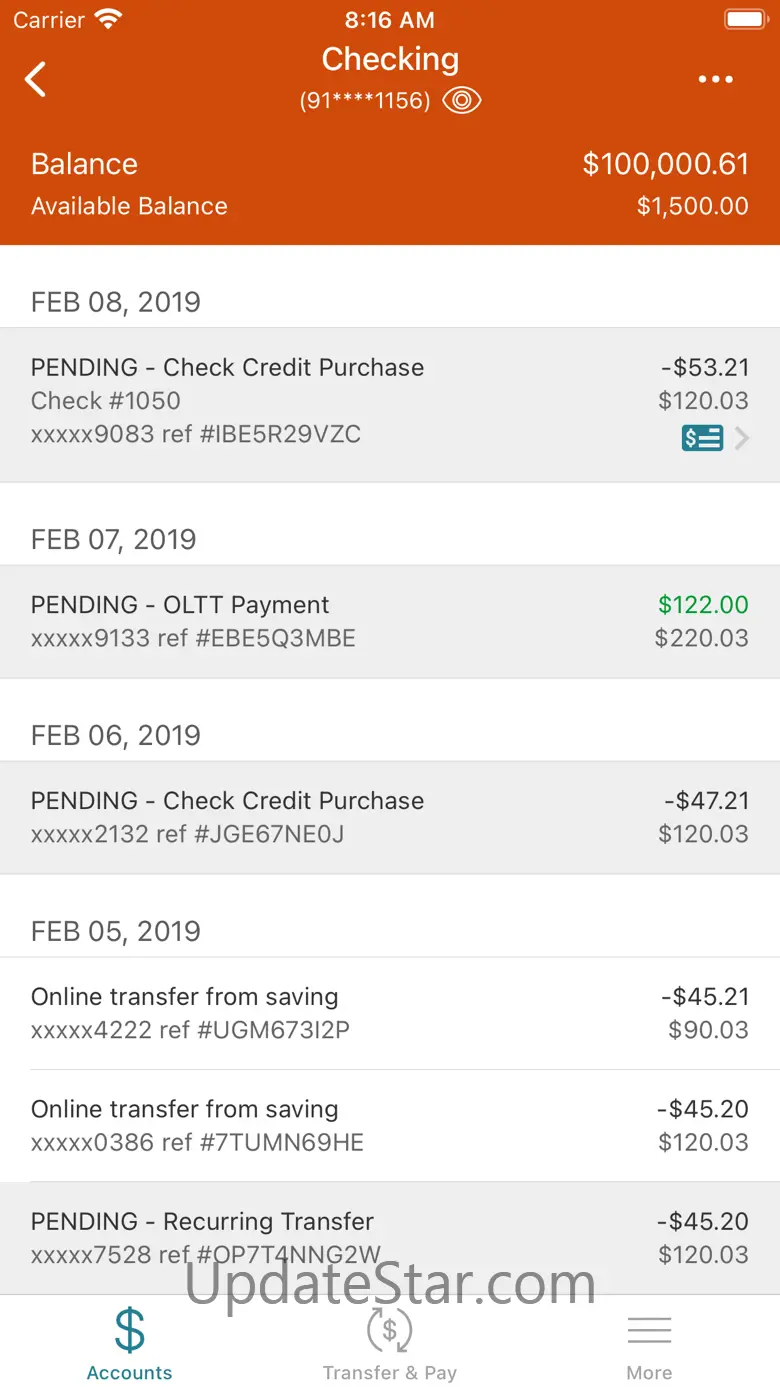Tap the Checking account title
This screenshot has height=1387, width=780.
pos(390,59)
